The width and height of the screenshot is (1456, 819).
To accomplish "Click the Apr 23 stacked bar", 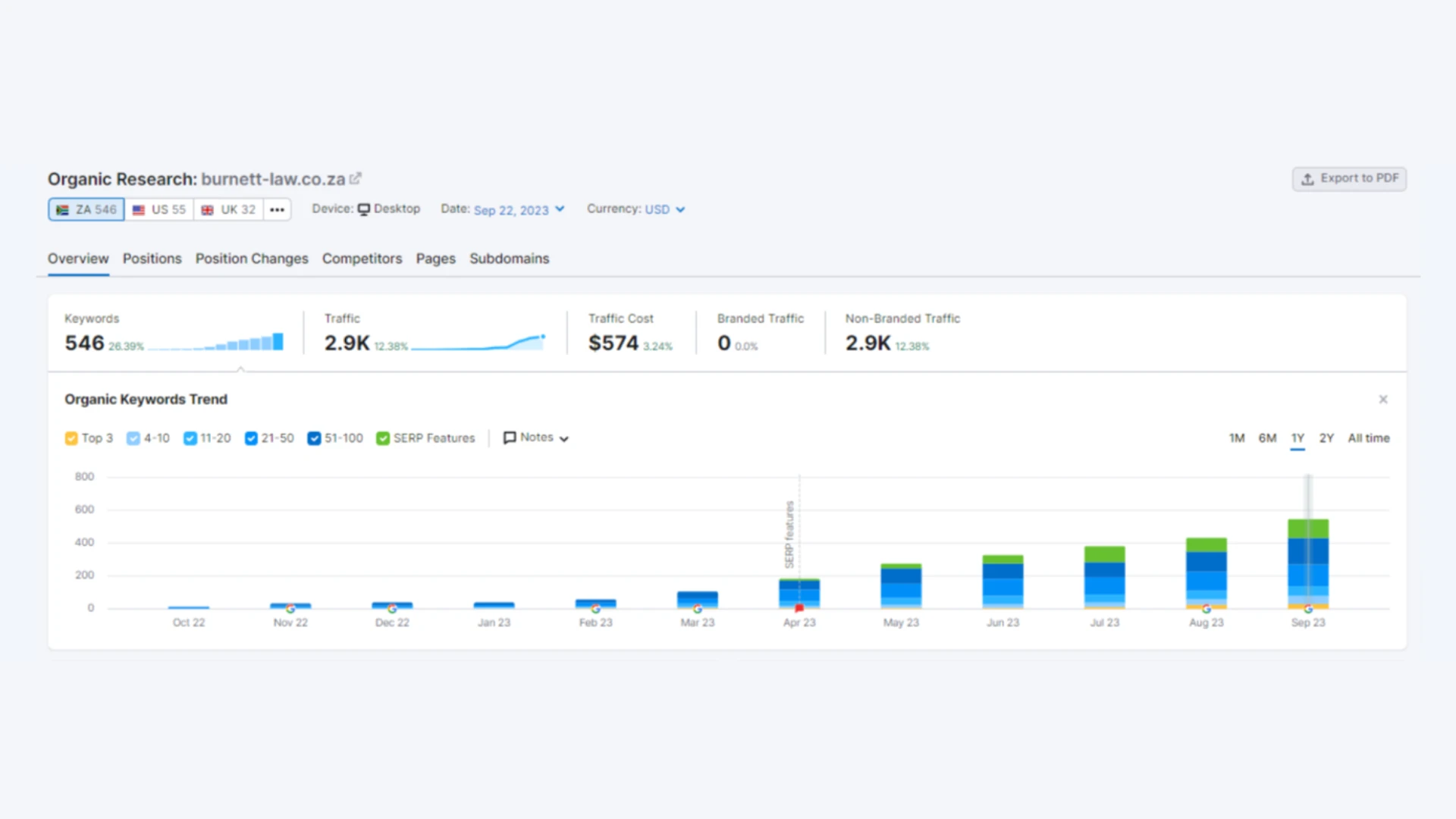I will coord(799,593).
